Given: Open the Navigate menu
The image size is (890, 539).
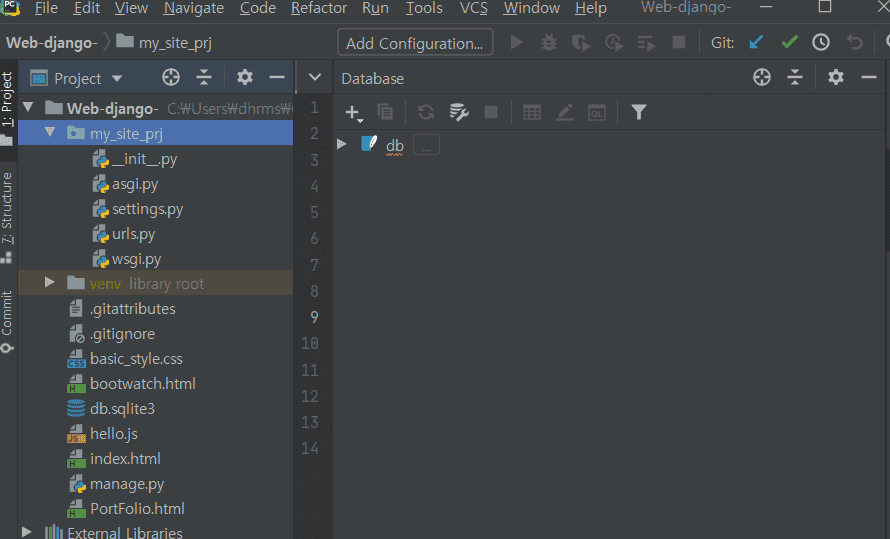Looking at the screenshot, I should click(x=194, y=8).
